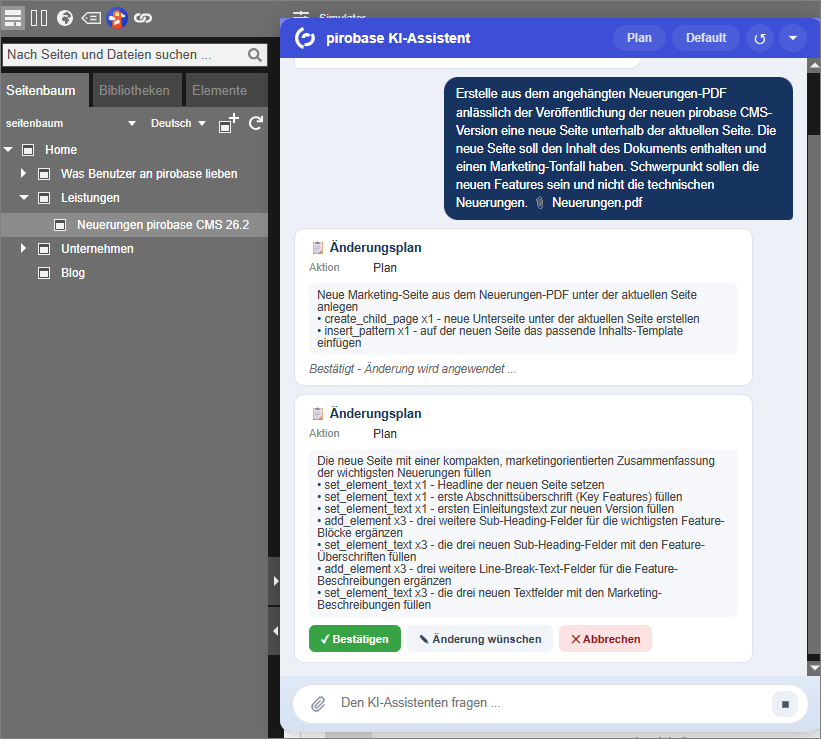Click the Default button in assistant header
The height and width of the screenshot is (739, 821).
(x=706, y=38)
